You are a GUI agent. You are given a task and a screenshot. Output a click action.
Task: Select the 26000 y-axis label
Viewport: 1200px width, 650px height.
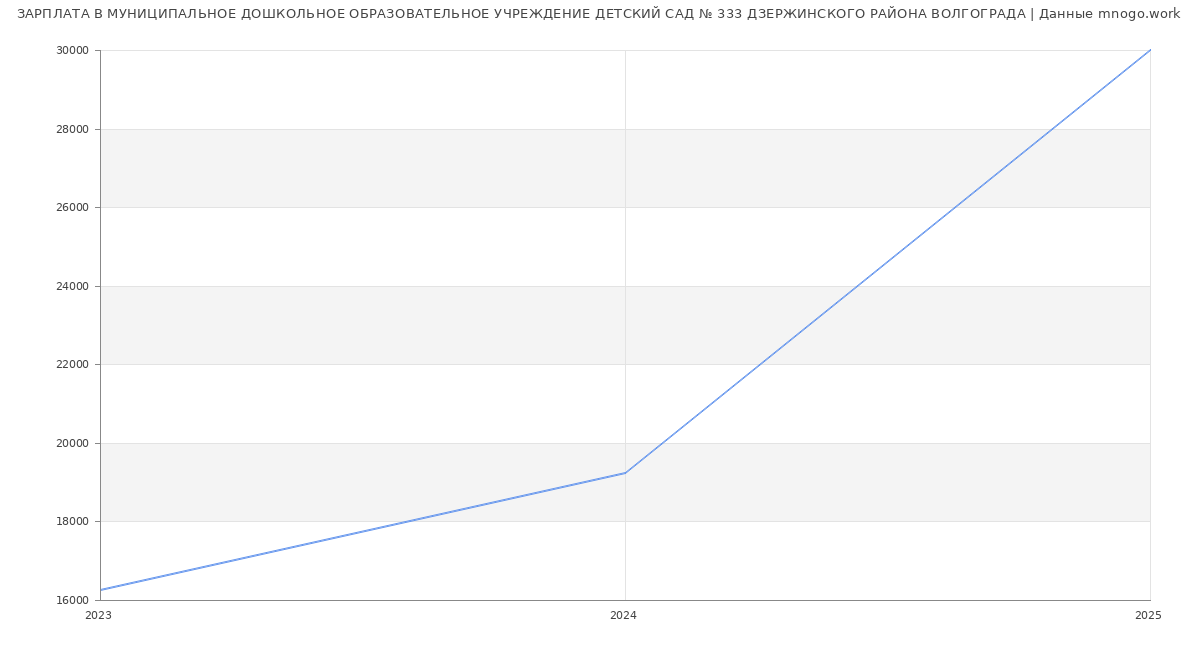point(74,208)
